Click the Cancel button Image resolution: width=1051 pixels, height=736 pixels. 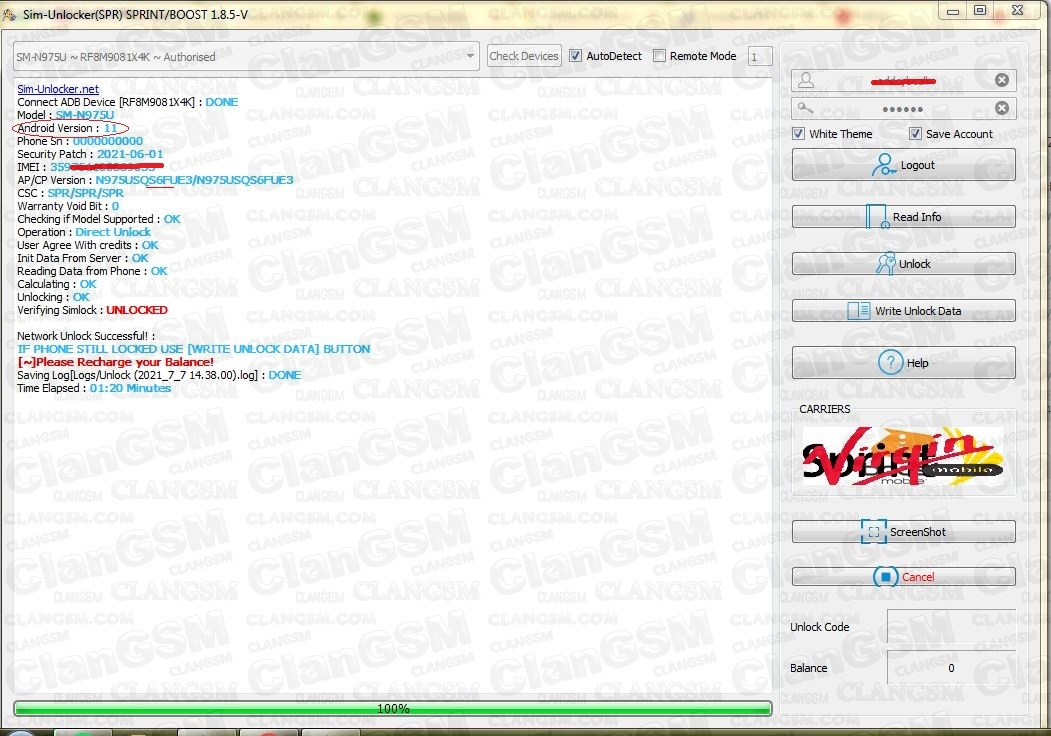[x=904, y=576]
